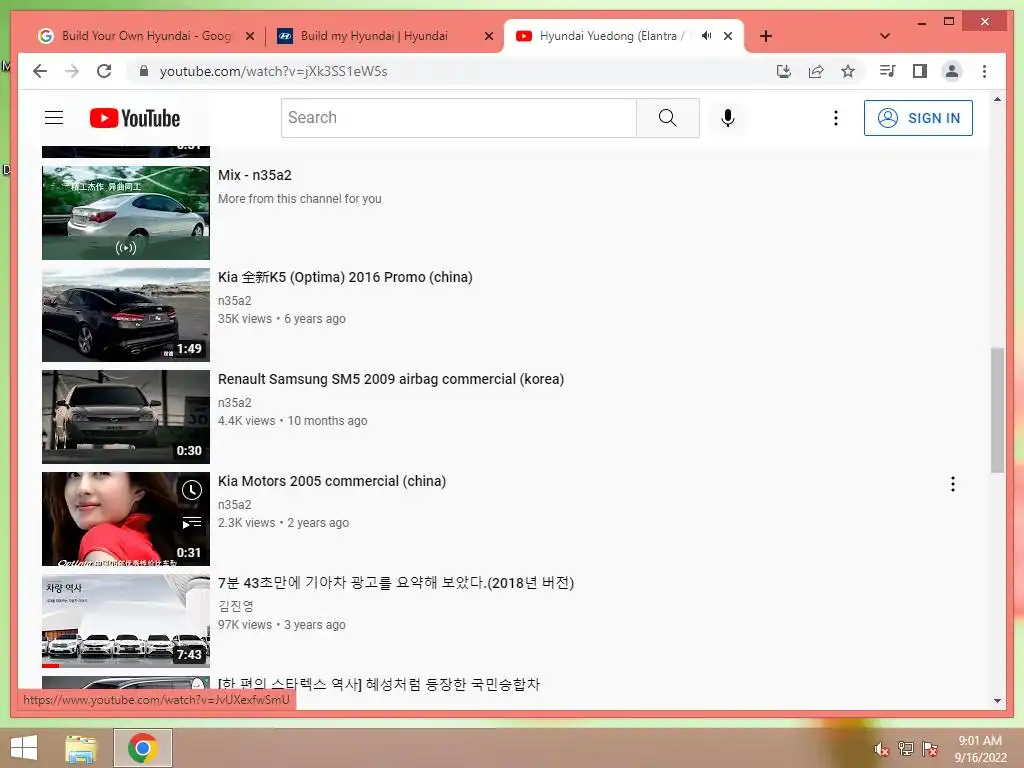This screenshot has width=1024, height=768.
Task: Close the Hyundai Yuedong YouTube tab
Action: 728,37
